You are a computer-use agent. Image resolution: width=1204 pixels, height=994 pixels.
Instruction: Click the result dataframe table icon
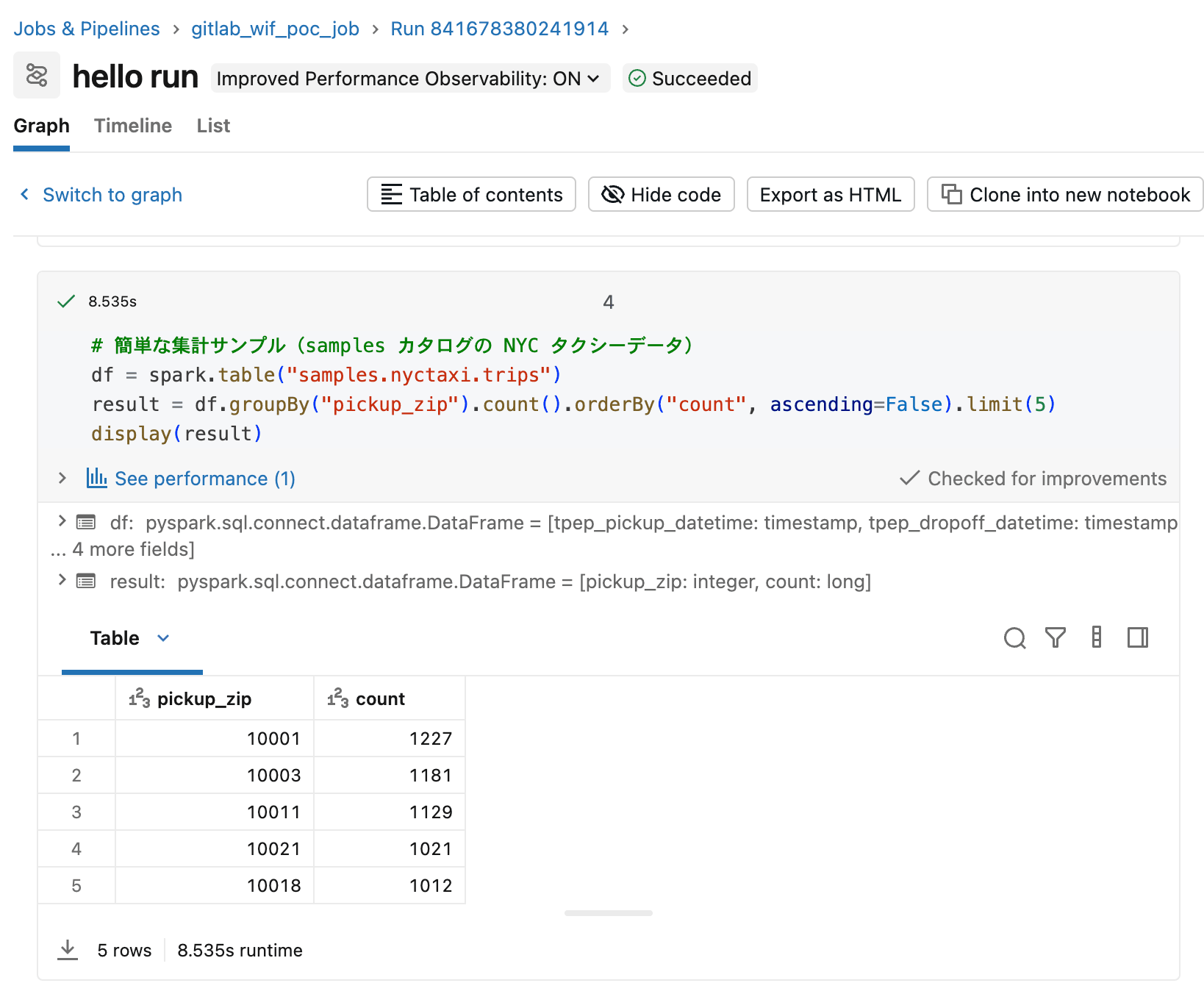(x=86, y=582)
